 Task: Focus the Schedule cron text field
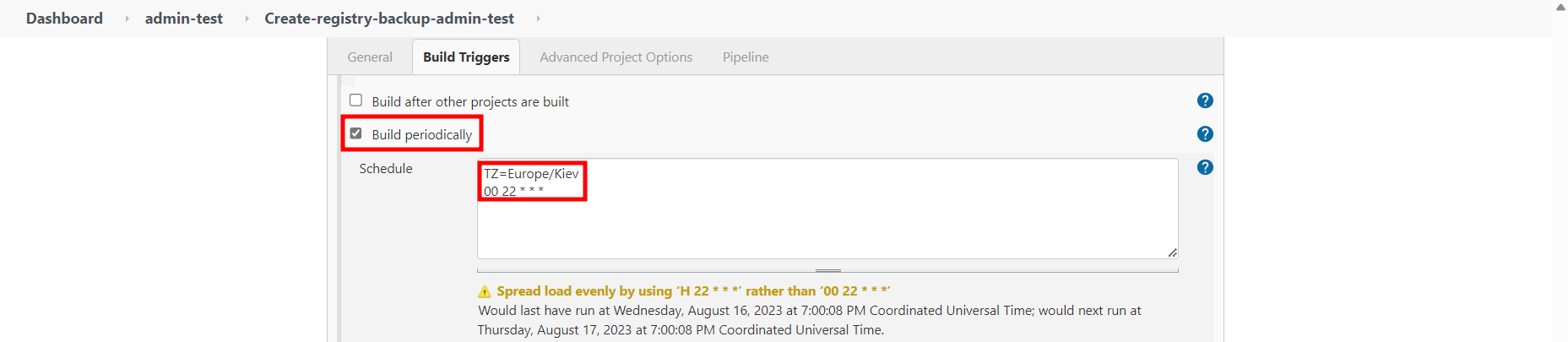pyautogui.click(x=827, y=209)
